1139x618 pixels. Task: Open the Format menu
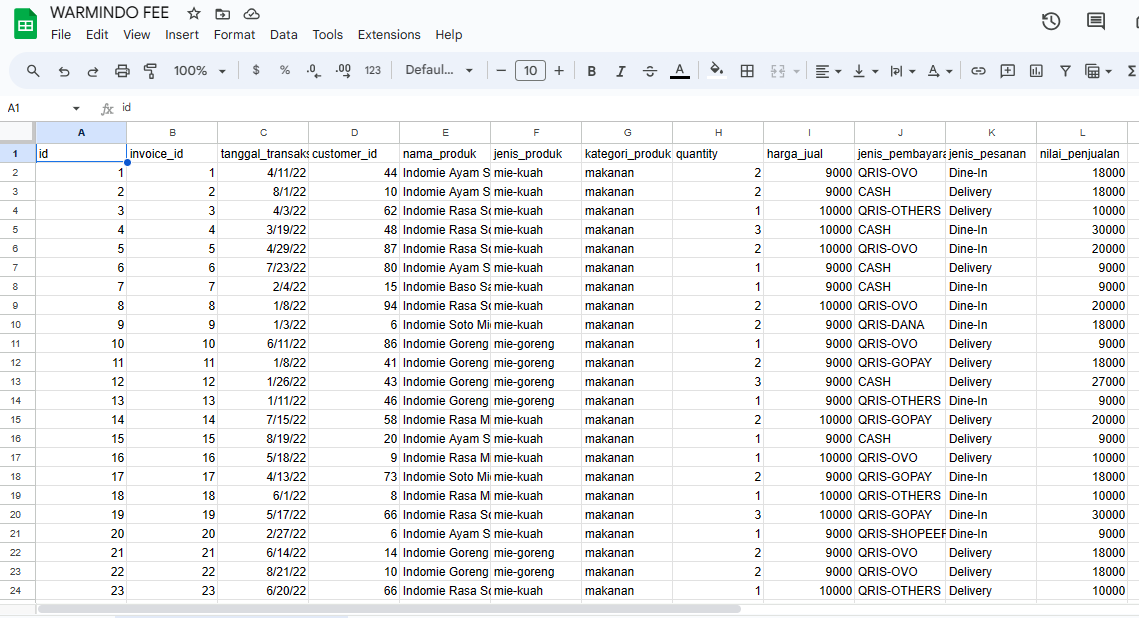click(x=234, y=34)
